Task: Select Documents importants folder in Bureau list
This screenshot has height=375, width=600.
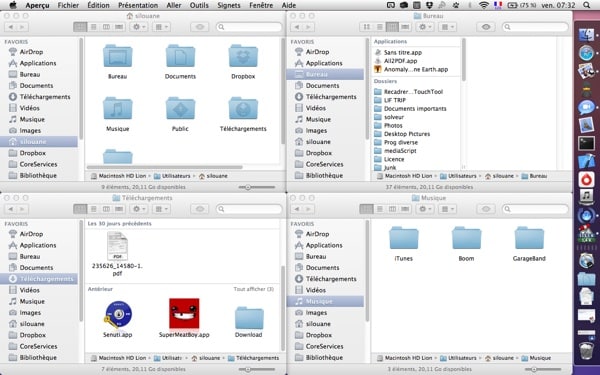Action: pyautogui.click(x=410, y=109)
